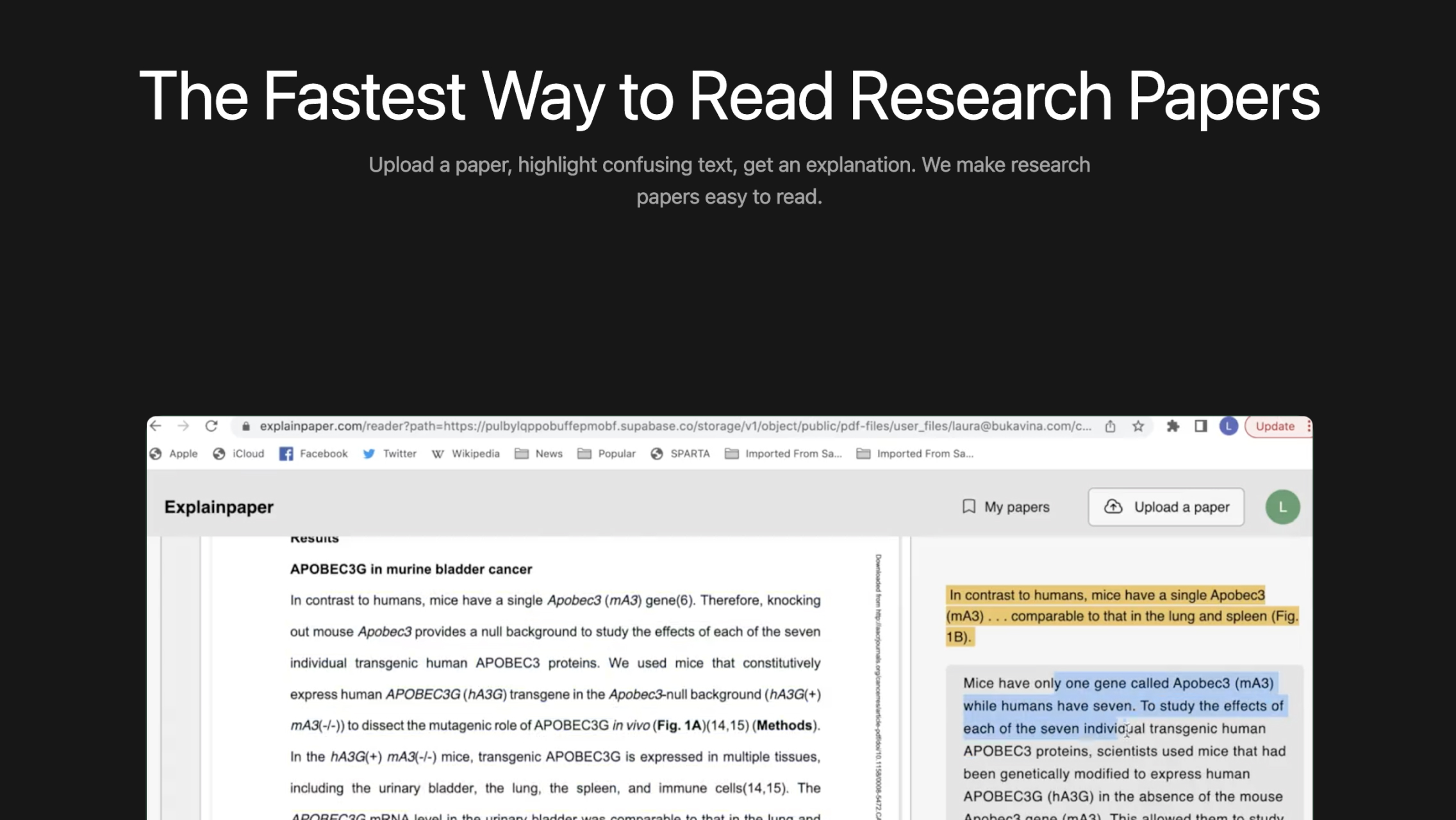
Task: Click the browser bookmark star icon
Action: coord(1140,425)
